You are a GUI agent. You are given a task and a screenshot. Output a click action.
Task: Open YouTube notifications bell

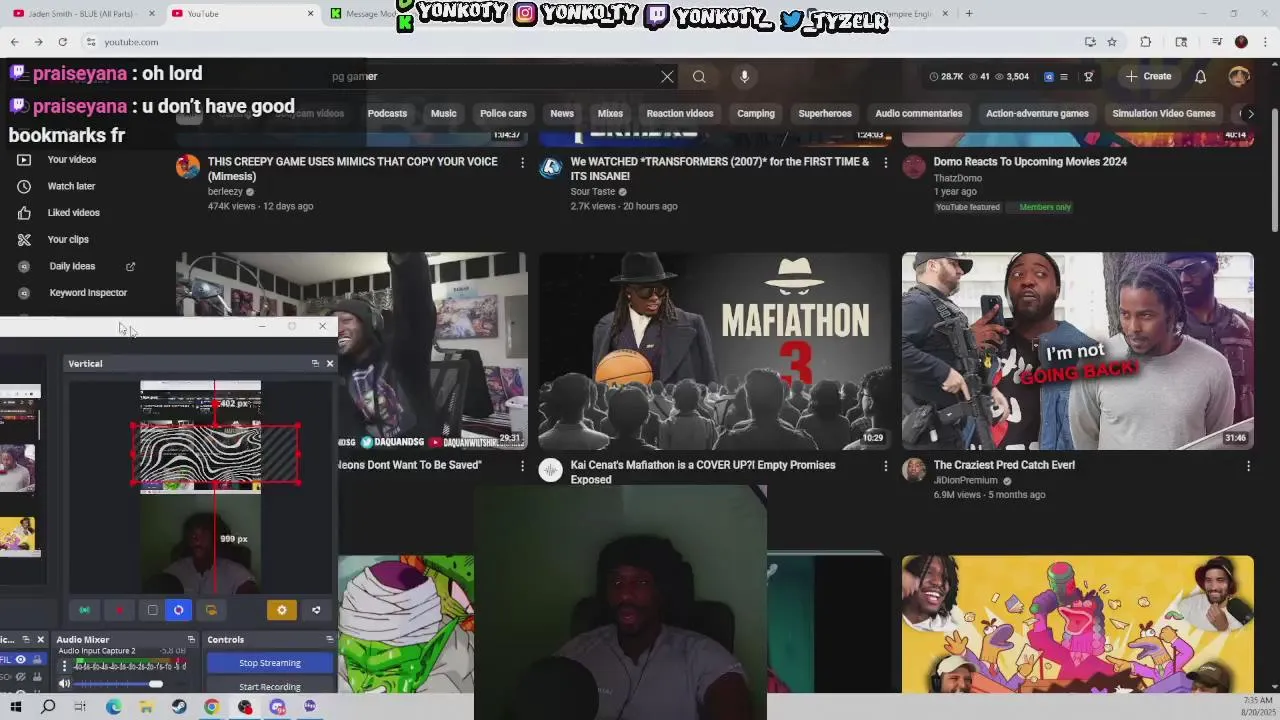pos(1200,76)
